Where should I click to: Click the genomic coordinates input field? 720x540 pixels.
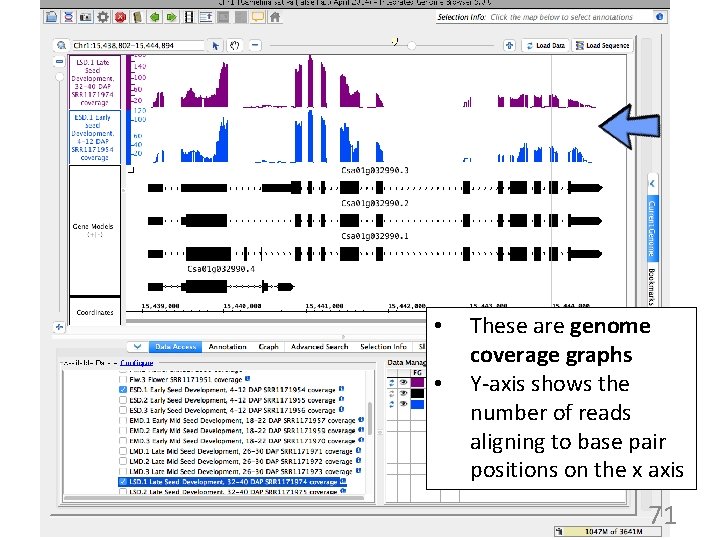click(x=137, y=45)
